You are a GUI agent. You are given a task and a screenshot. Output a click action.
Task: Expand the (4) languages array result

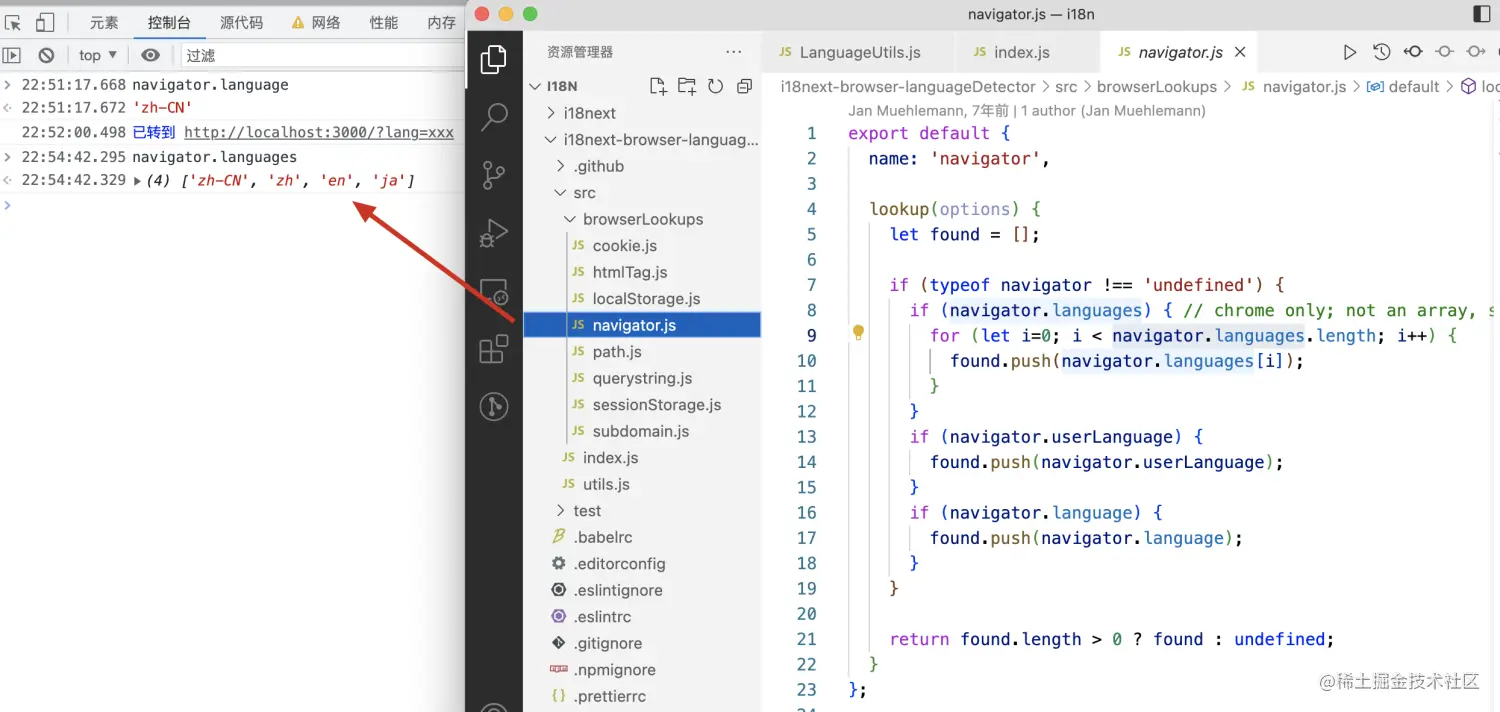point(137,181)
